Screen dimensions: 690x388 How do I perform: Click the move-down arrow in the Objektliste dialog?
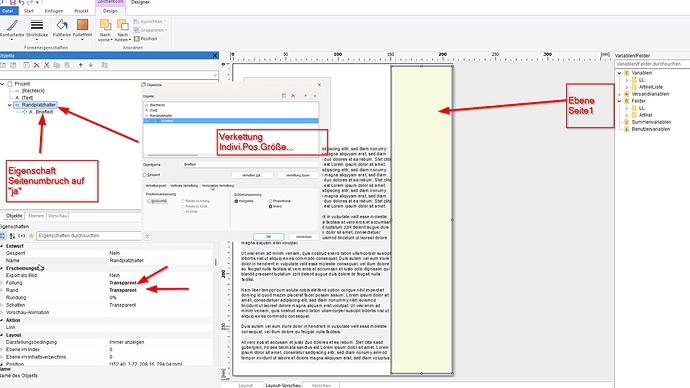pyautogui.click(x=315, y=96)
